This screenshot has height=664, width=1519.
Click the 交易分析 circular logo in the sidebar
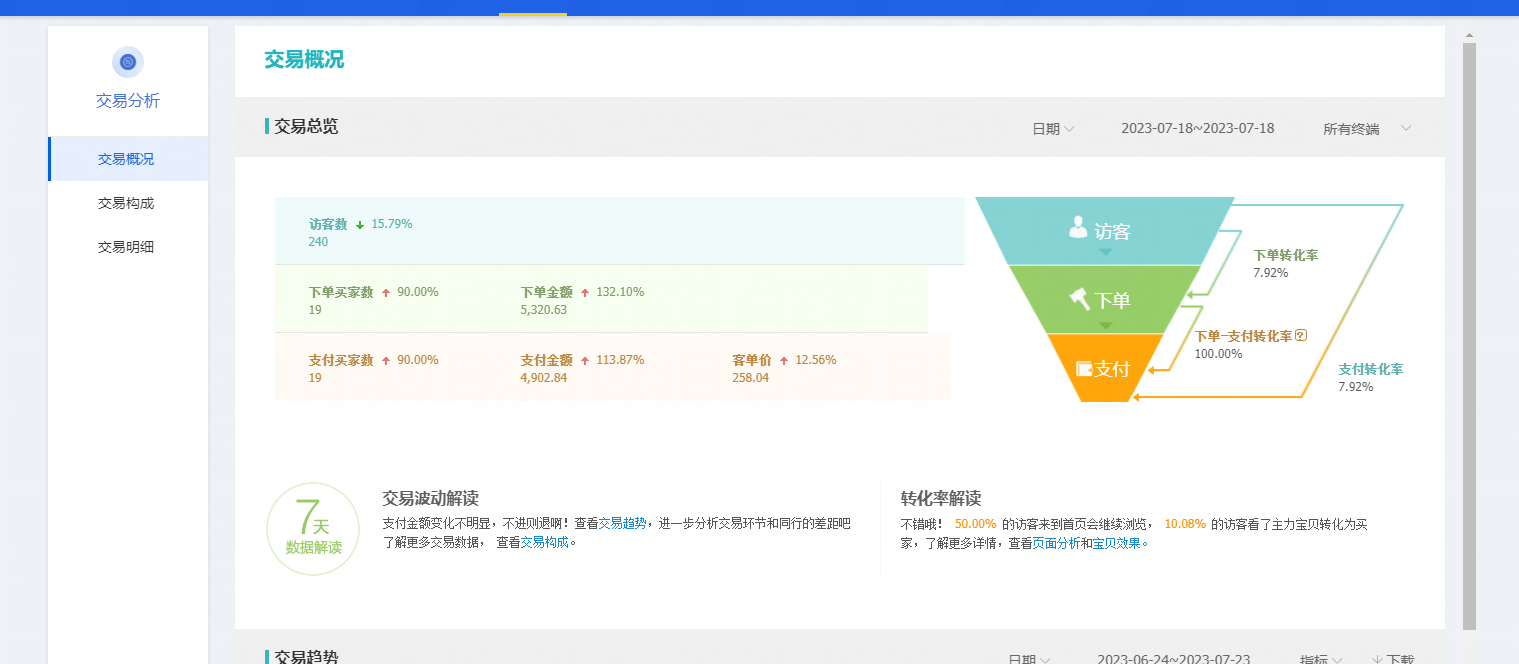click(x=127, y=61)
